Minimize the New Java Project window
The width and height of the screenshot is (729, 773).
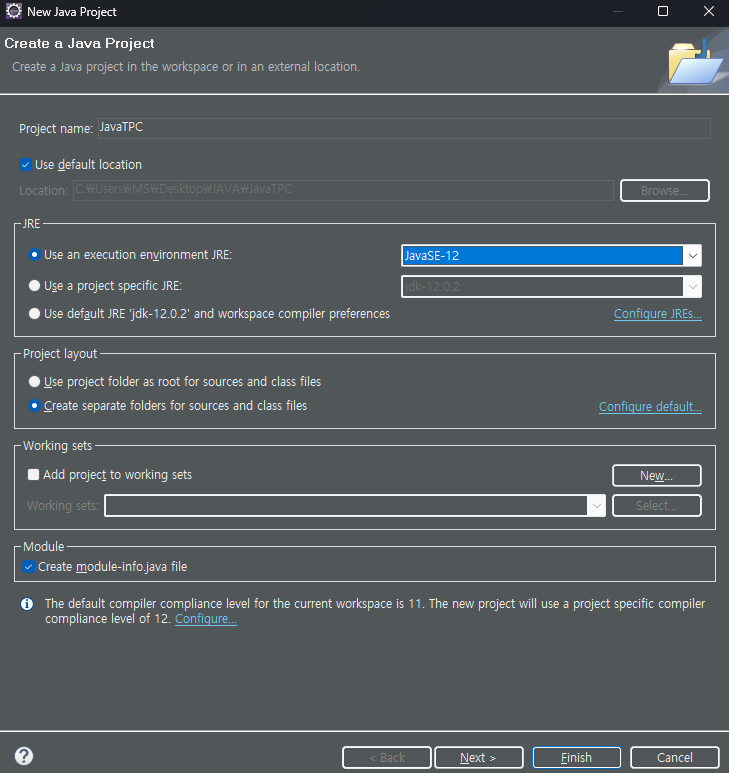point(618,11)
